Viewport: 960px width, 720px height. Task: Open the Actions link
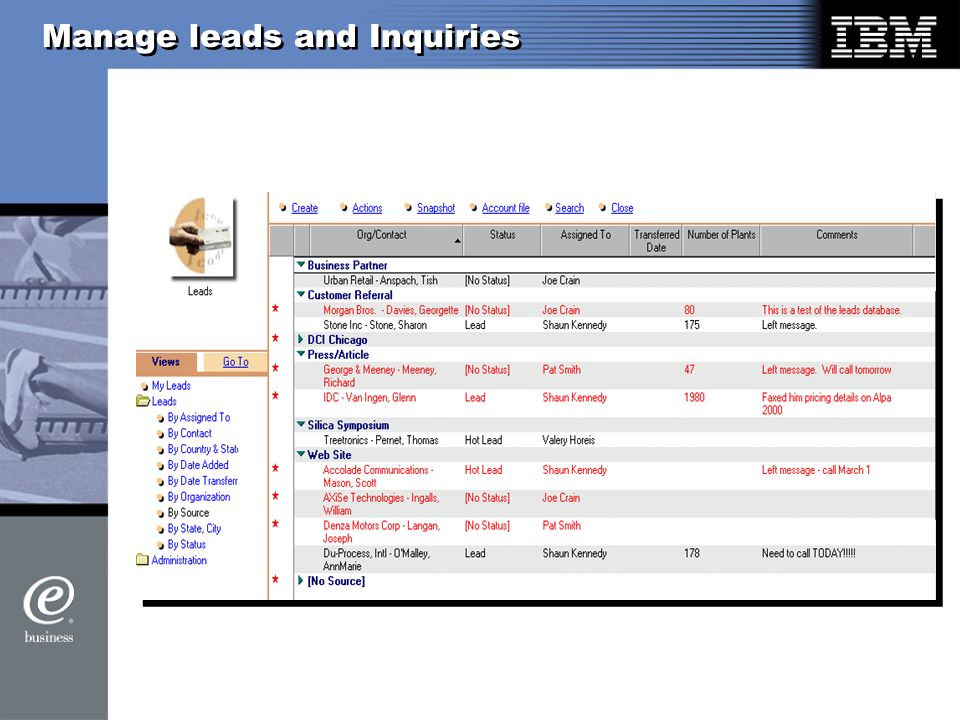pyautogui.click(x=367, y=208)
